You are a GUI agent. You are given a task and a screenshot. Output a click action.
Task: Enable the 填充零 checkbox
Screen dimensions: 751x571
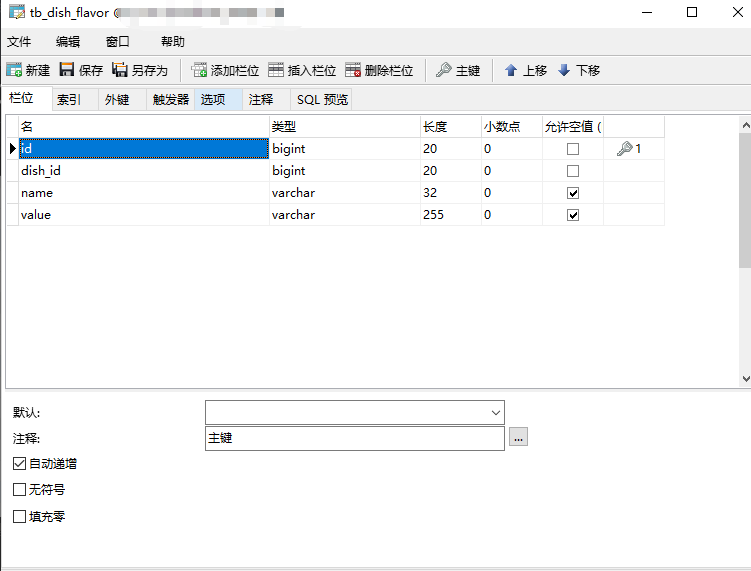19,516
